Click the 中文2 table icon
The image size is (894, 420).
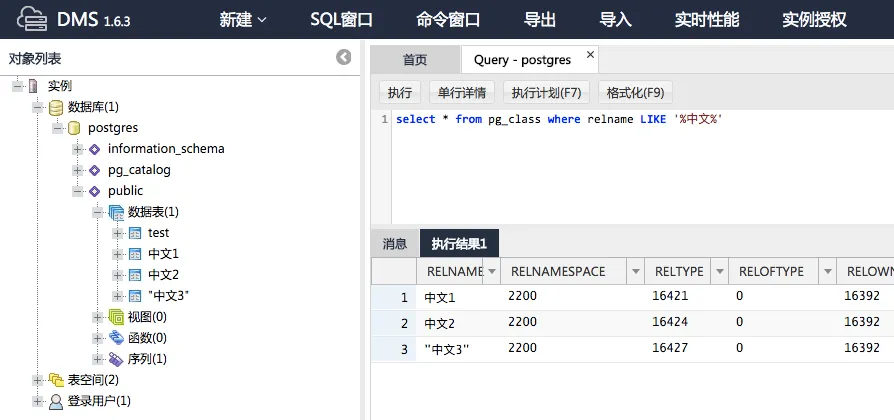135,275
